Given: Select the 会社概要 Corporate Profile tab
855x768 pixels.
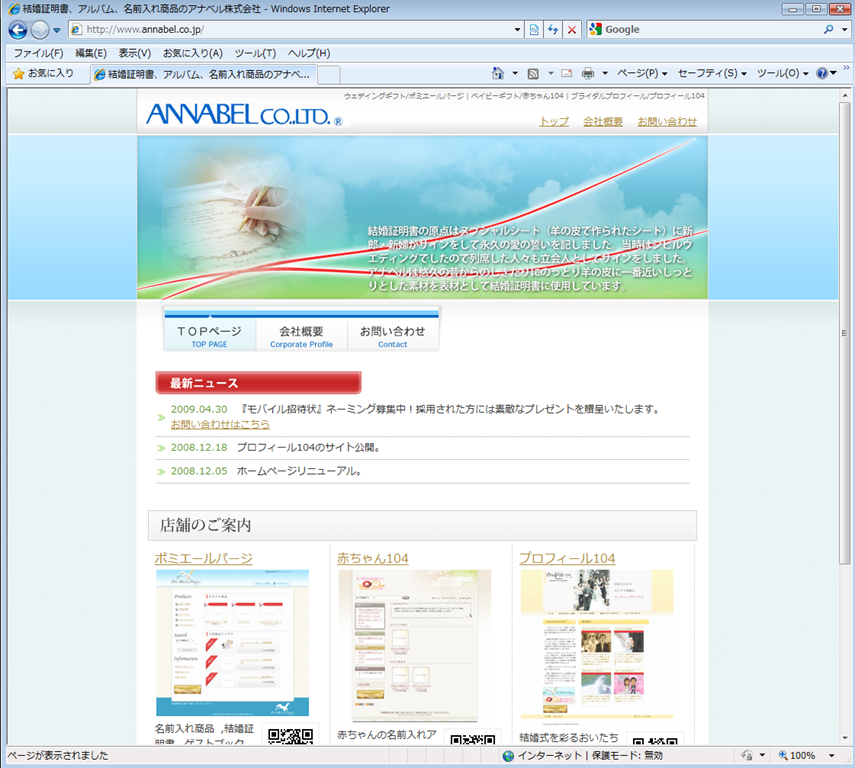Looking at the screenshot, I should pyautogui.click(x=302, y=335).
